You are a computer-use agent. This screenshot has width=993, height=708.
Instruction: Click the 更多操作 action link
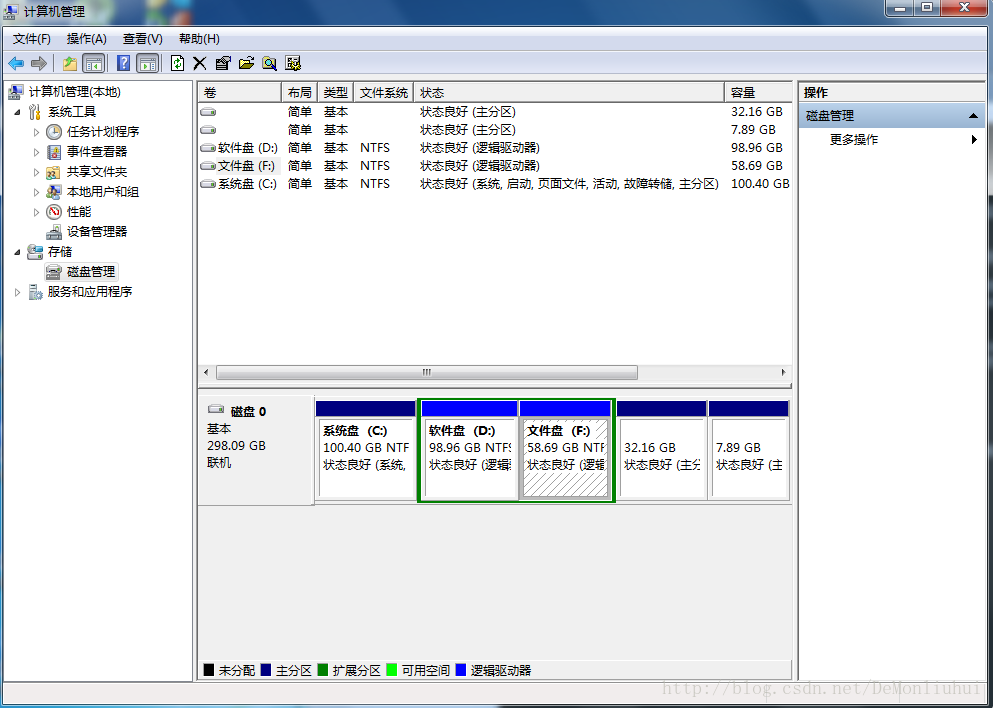[854, 139]
